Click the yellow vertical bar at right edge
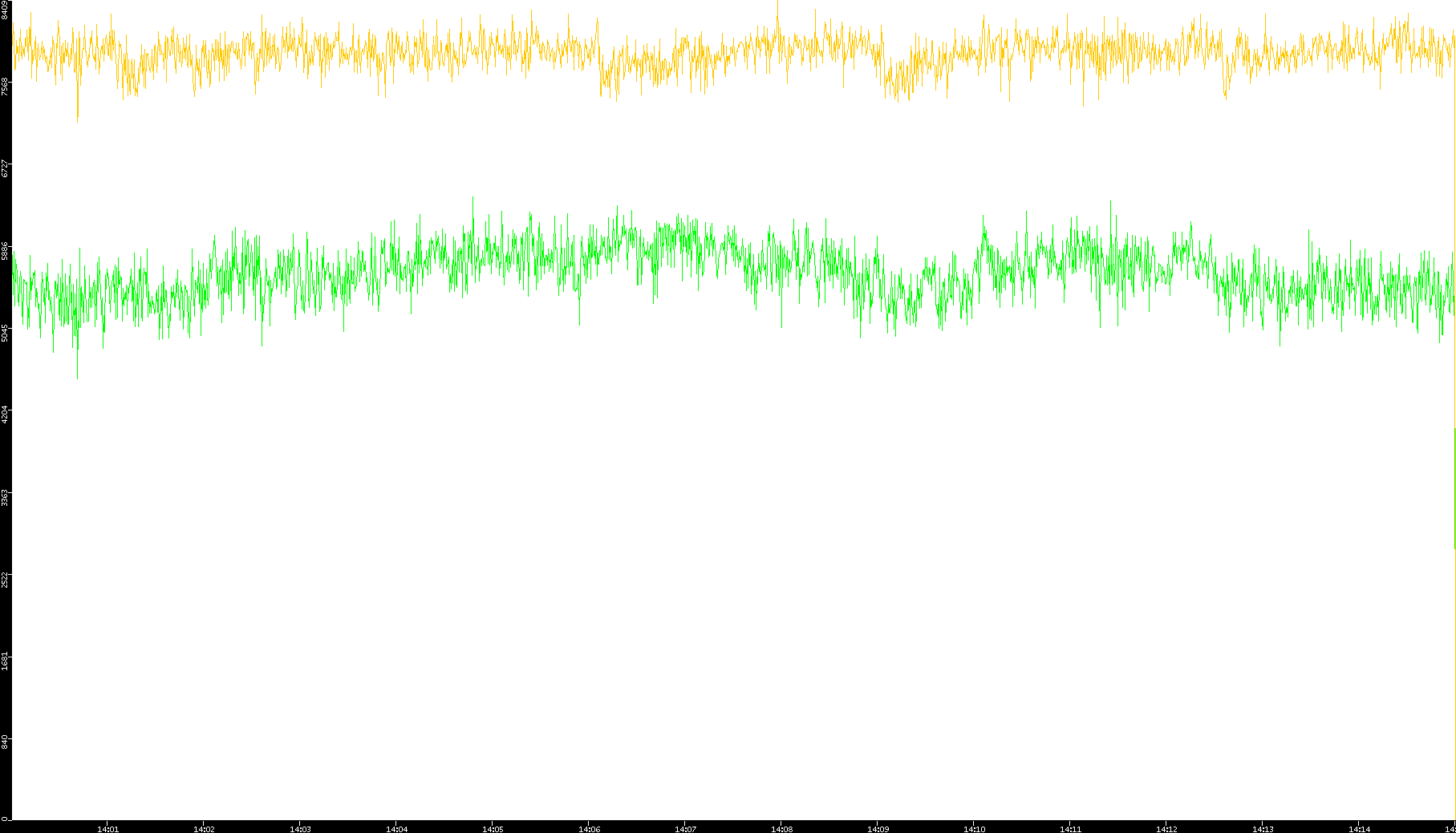The height and width of the screenshot is (833, 1456). click(1454, 489)
